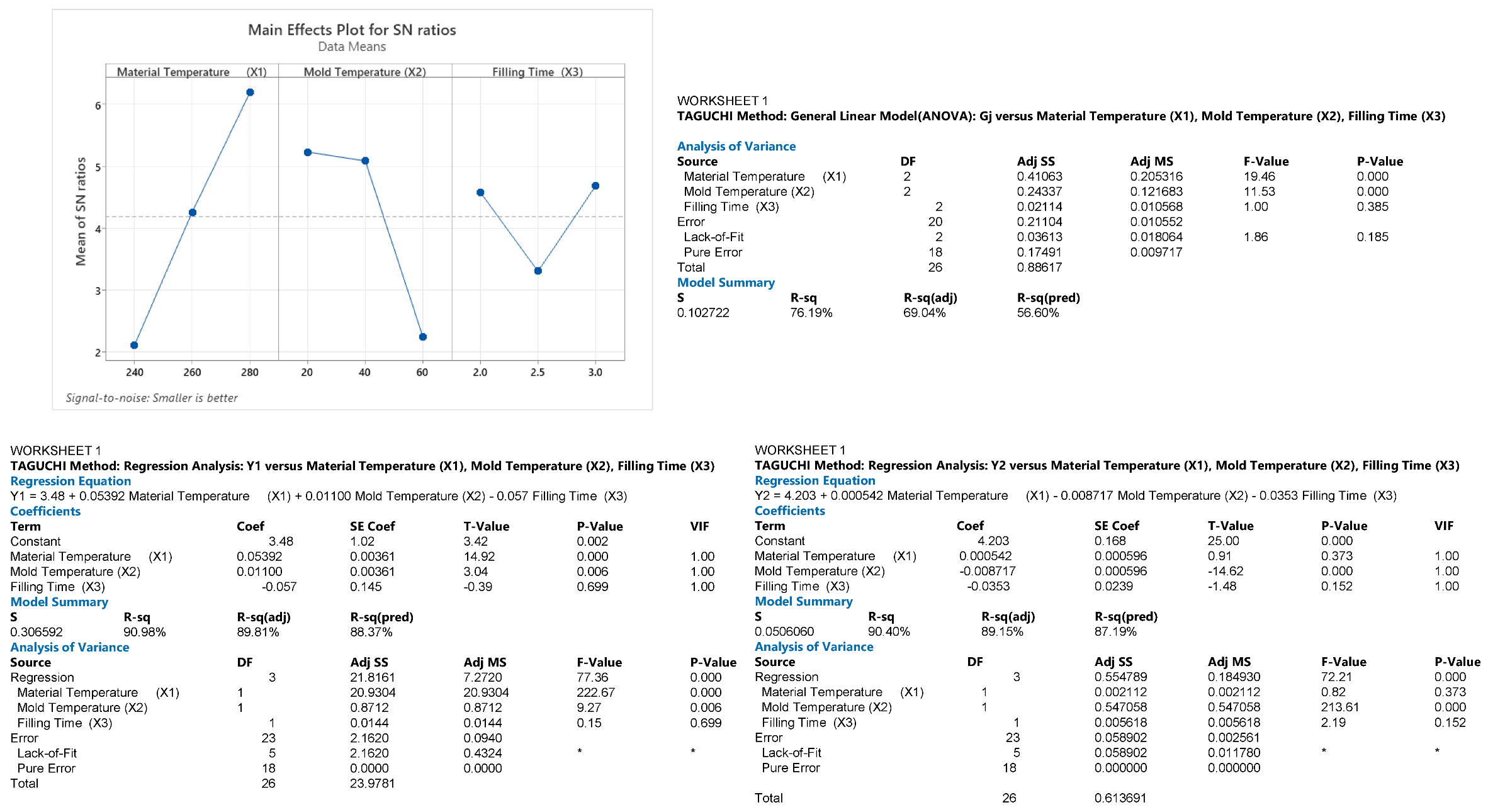Viewport: 1488px width, 812px height.
Task: Open 'Coefficients' heading in Y2 regression
Action: click(789, 510)
